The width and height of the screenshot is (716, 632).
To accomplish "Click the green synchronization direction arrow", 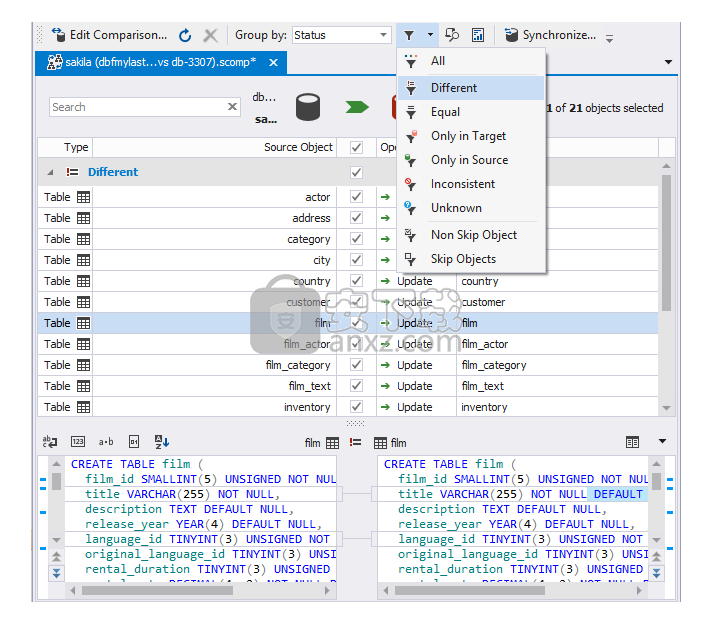I will [x=357, y=107].
